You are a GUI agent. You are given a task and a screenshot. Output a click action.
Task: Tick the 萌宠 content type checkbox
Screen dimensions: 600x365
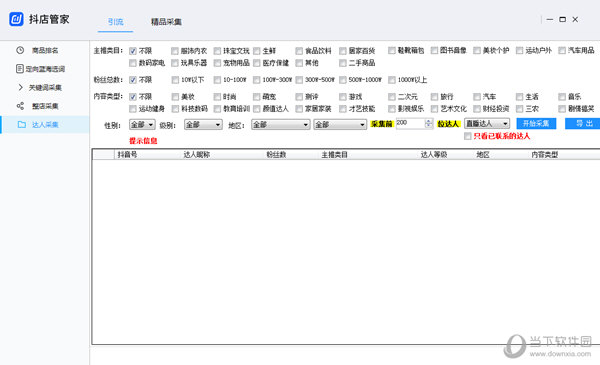(257, 97)
